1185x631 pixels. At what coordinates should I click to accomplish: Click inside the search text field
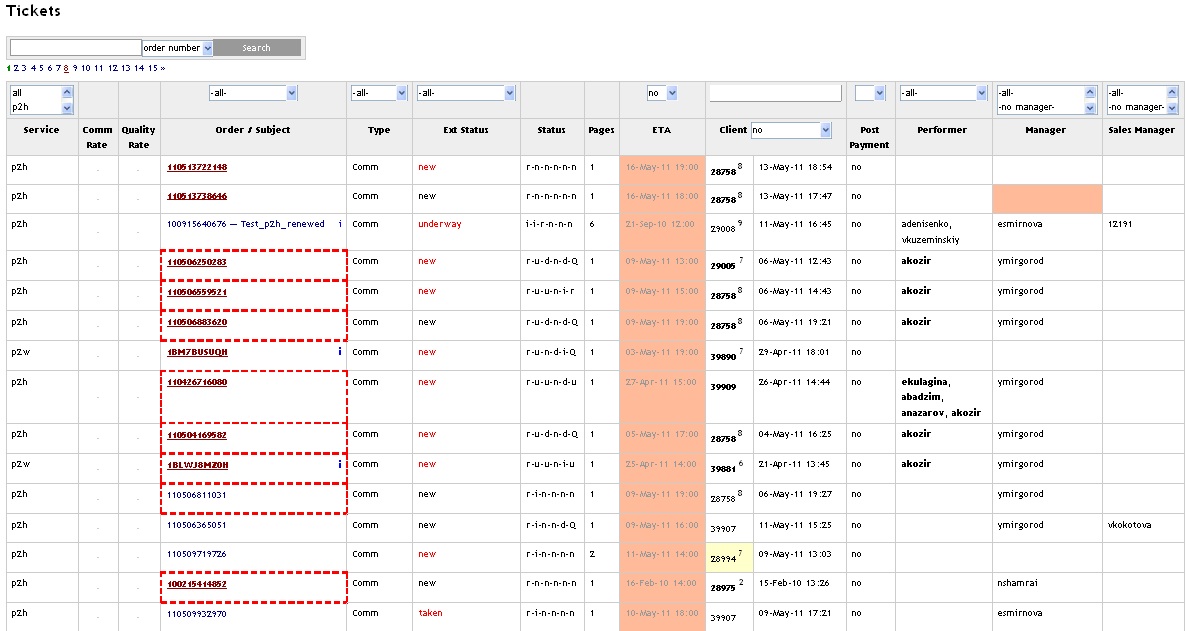[73, 46]
